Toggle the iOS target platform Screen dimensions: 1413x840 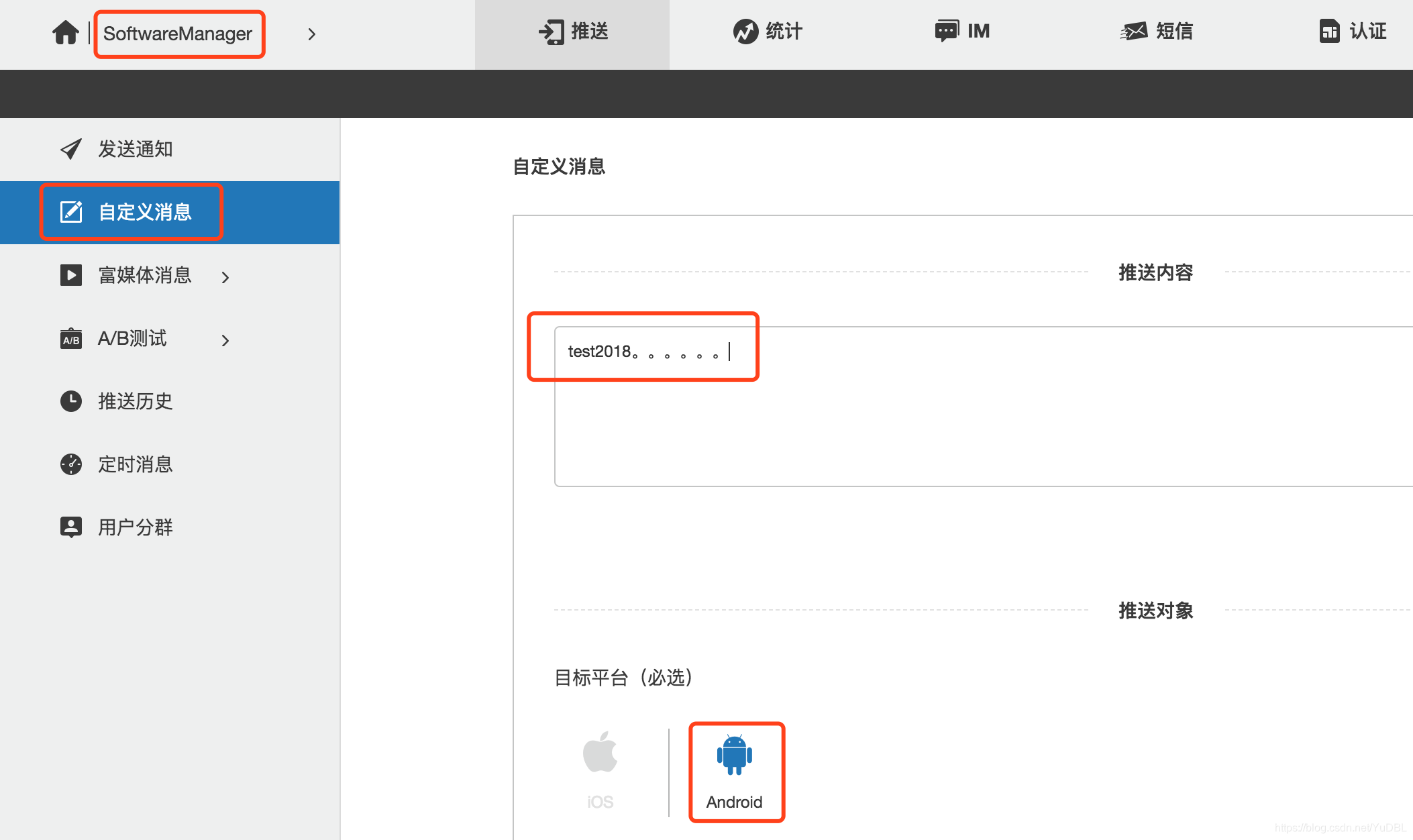click(x=600, y=770)
